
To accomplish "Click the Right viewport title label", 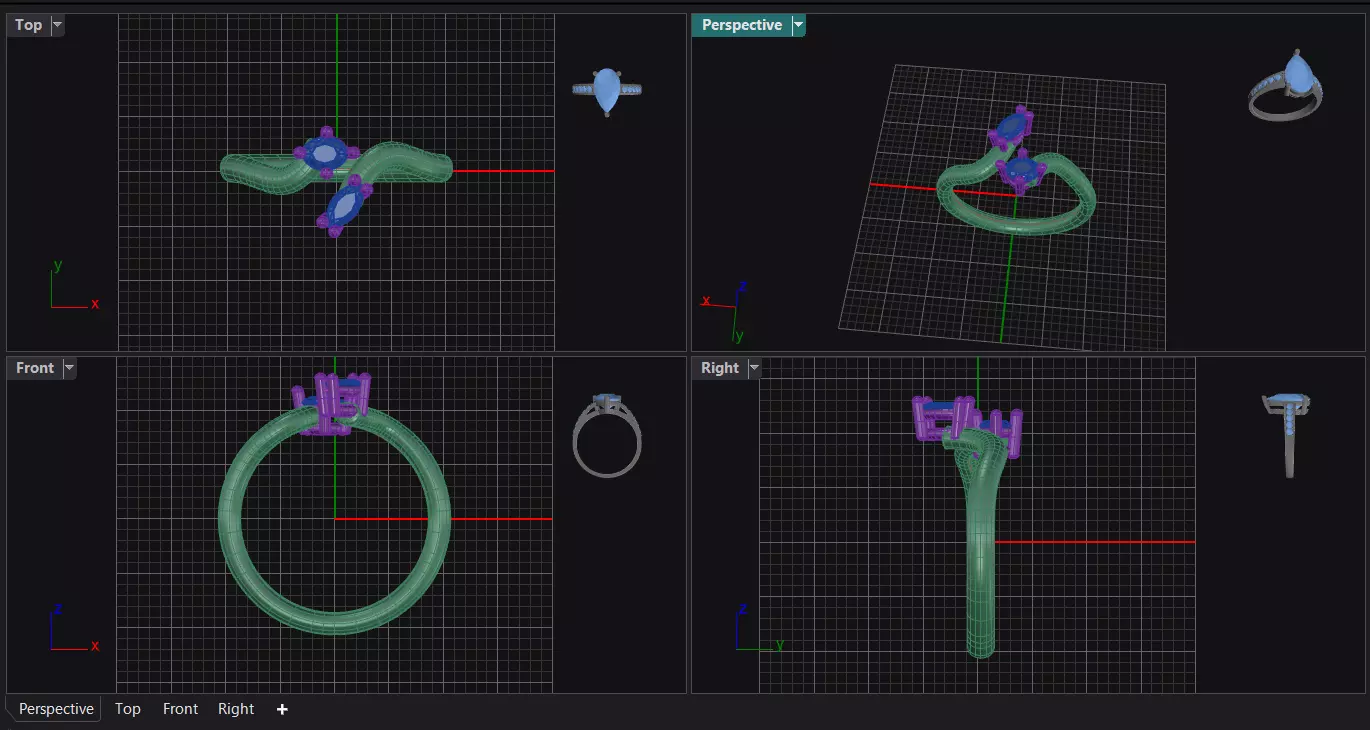I will [x=720, y=368].
